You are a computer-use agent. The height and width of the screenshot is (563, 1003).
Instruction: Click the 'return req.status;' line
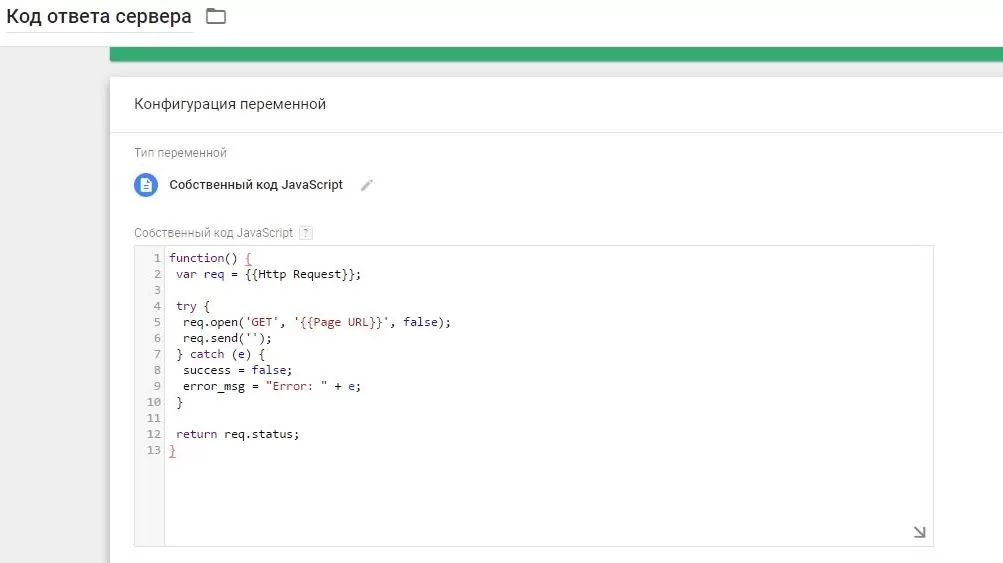[x=237, y=434]
